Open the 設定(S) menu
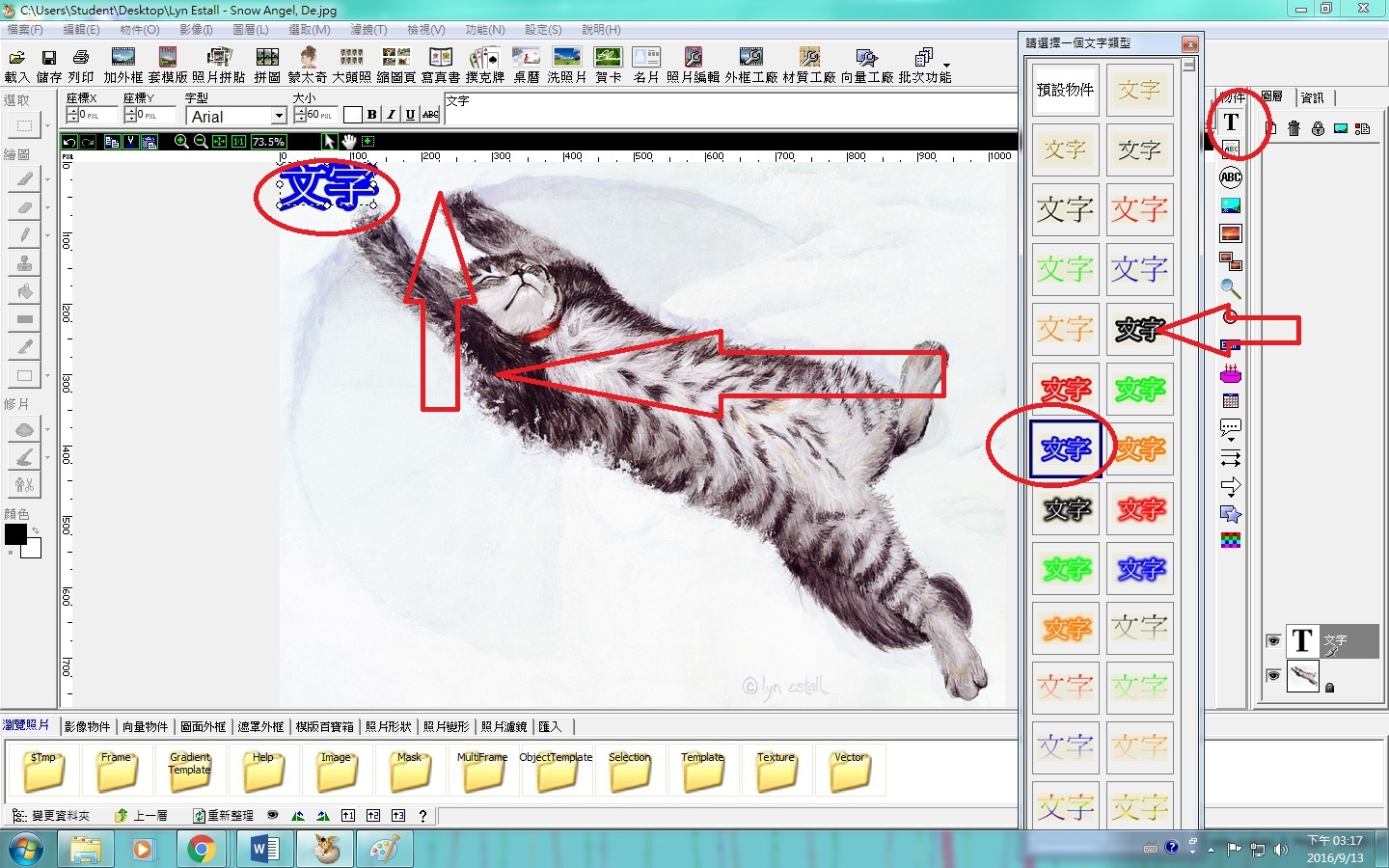The height and width of the screenshot is (868, 1389). click(x=543, y=30)
